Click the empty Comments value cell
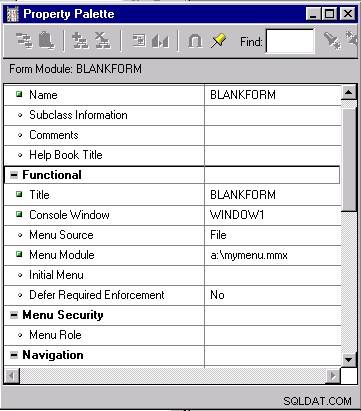Screen dimensions: 361x411 click(273, 135)
